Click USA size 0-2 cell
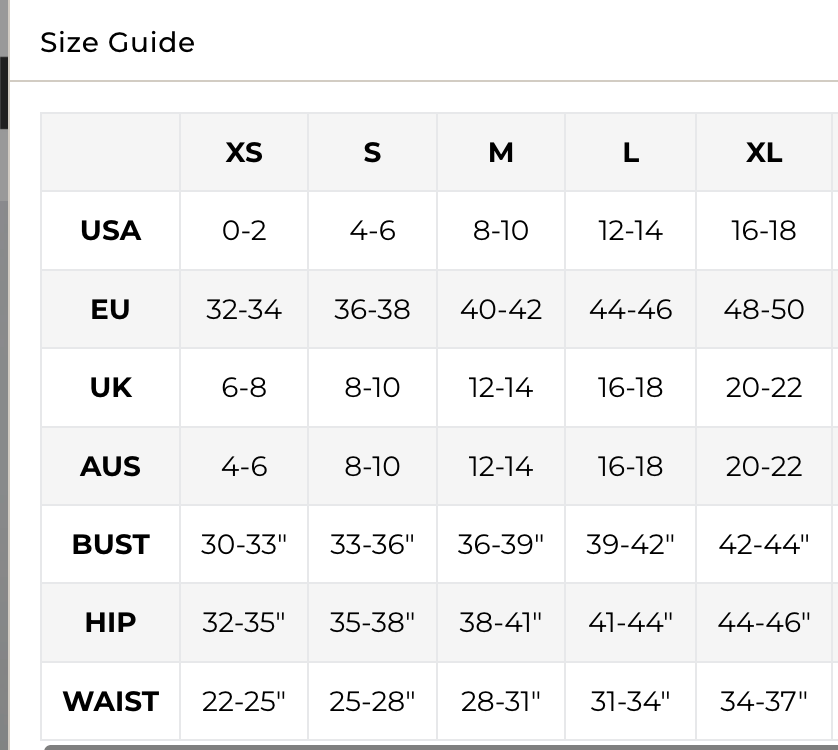The width and height of the screenshot is (838, 750). click(x=244, y=230)
